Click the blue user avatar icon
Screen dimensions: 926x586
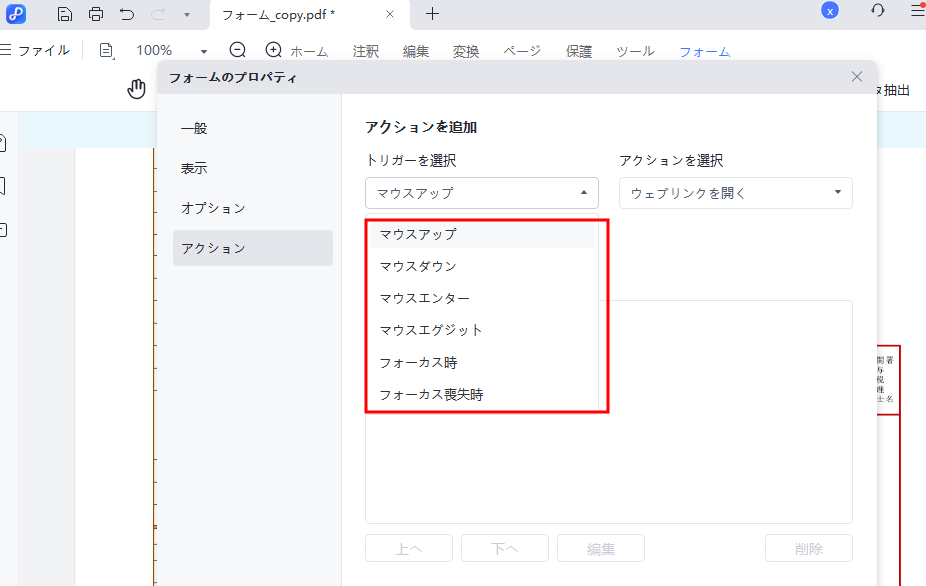(828, 9)
